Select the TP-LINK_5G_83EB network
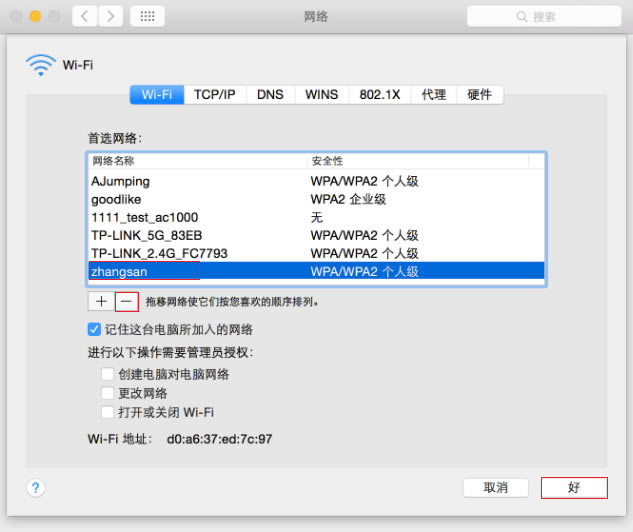 click(x=316, y=235)
